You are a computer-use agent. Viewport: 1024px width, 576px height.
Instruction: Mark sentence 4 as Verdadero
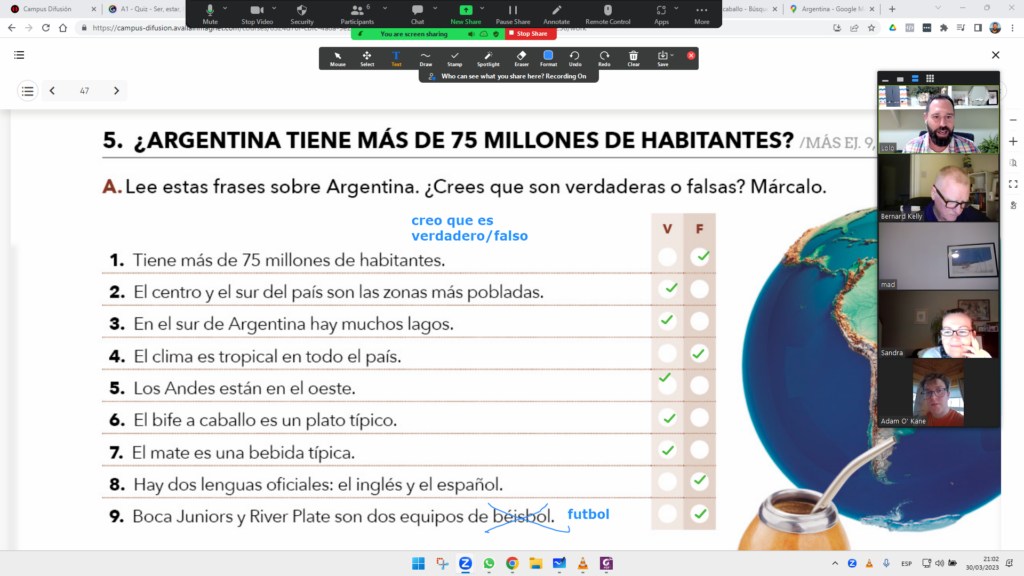667,353
